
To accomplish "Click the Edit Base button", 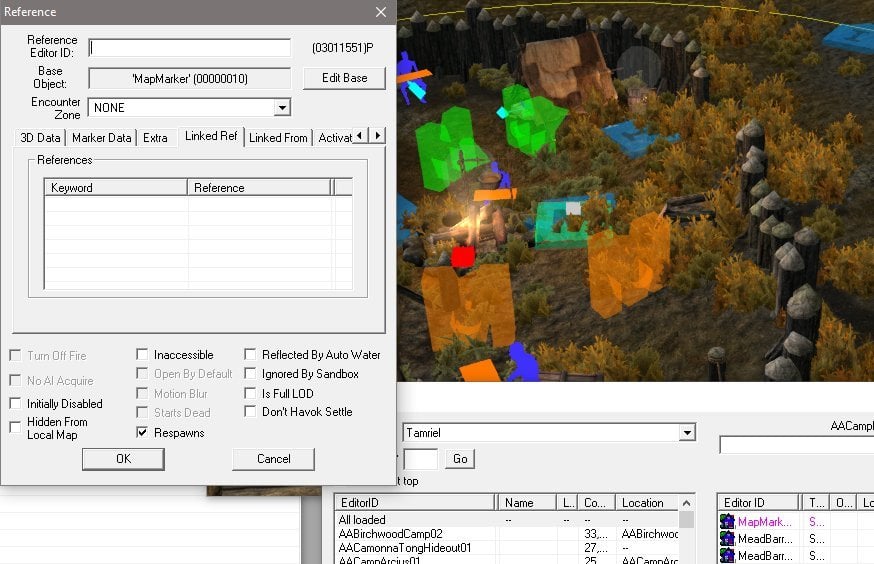I will tap(344, 78).
